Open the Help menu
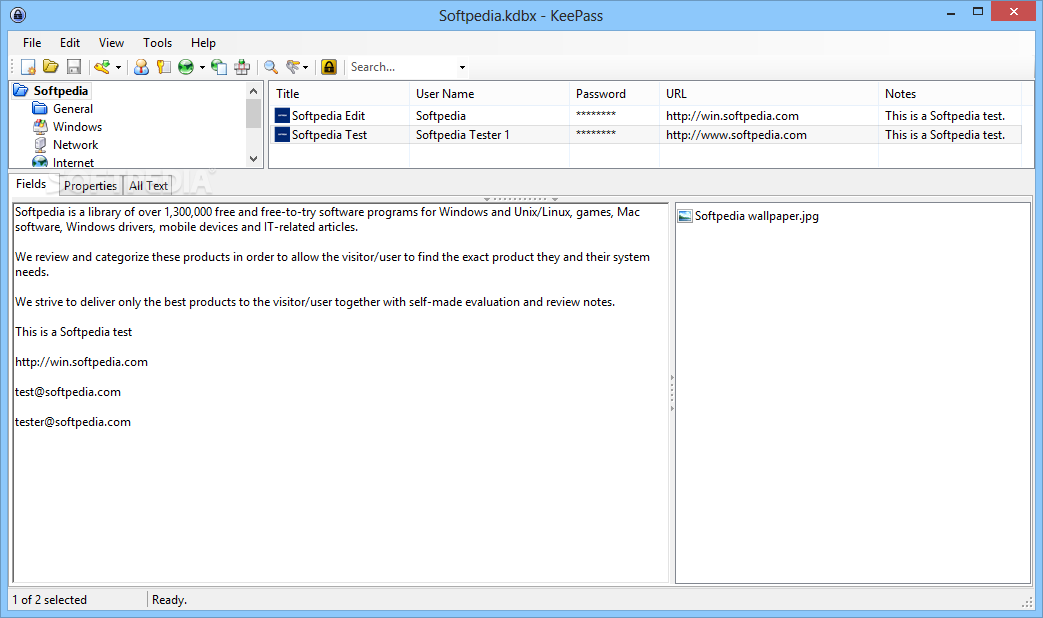Image resolution: width=1043 pixels, height=618 pixels. [x=204, y=43]
